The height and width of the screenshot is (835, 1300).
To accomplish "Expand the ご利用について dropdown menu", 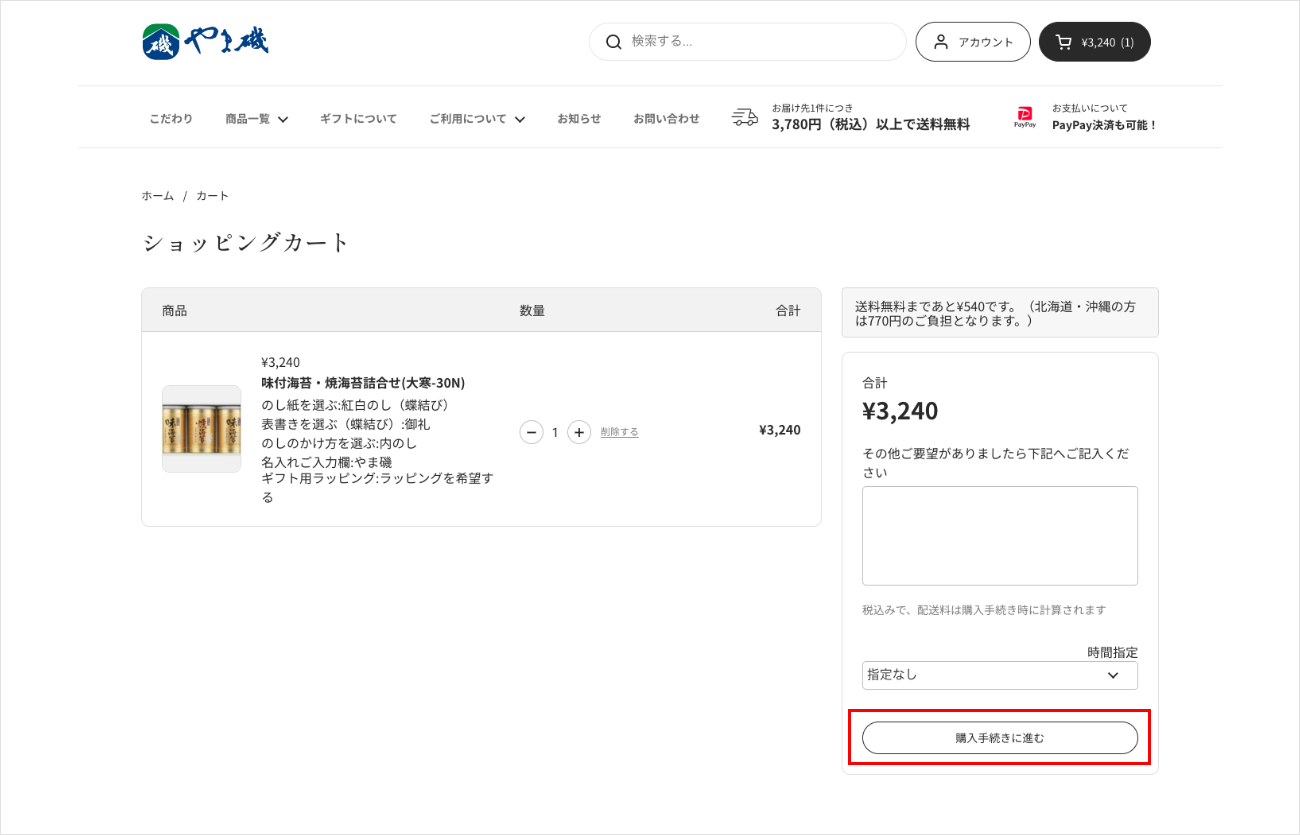I will tap(476, 119).
